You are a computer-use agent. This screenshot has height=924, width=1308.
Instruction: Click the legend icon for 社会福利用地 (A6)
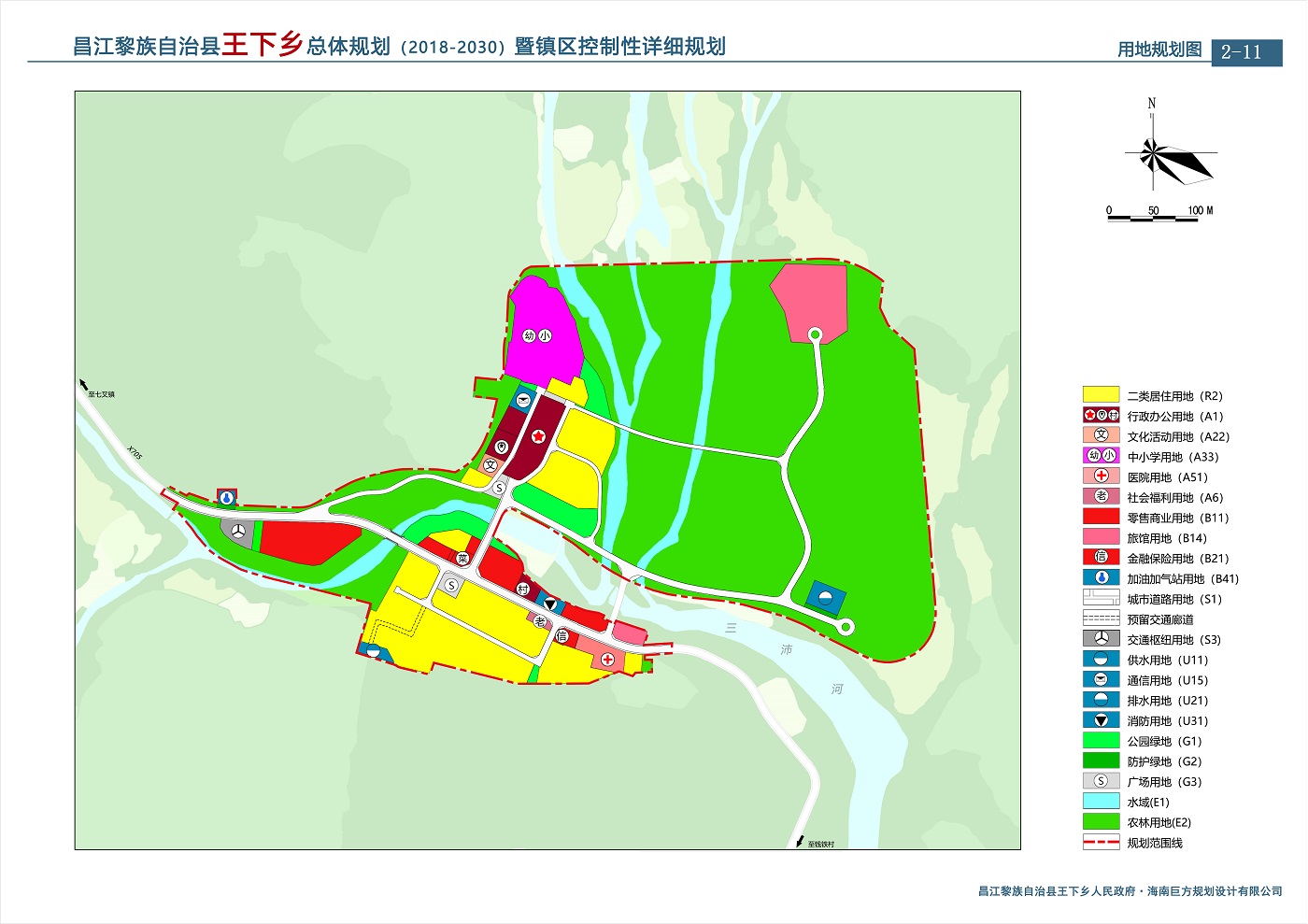pyautogui.click(x=1101, y=496)
